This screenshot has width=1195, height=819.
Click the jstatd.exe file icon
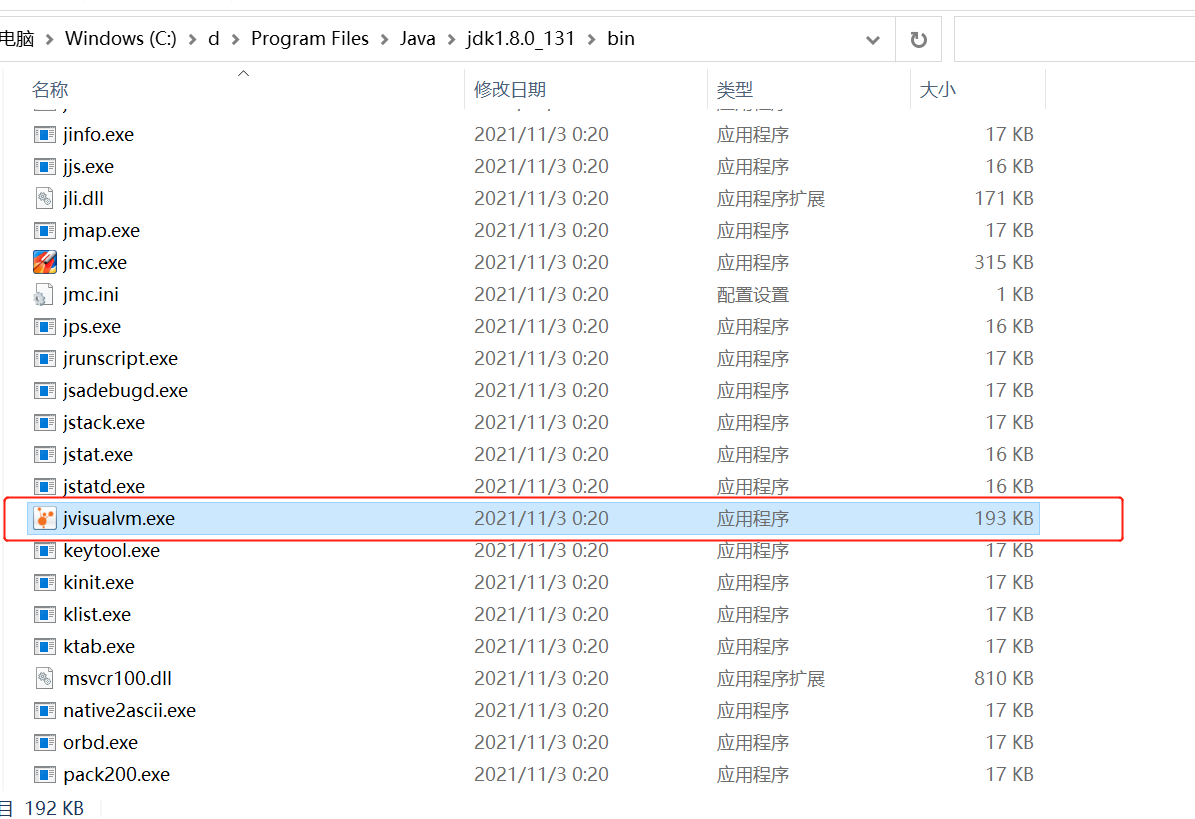(45, 487)
